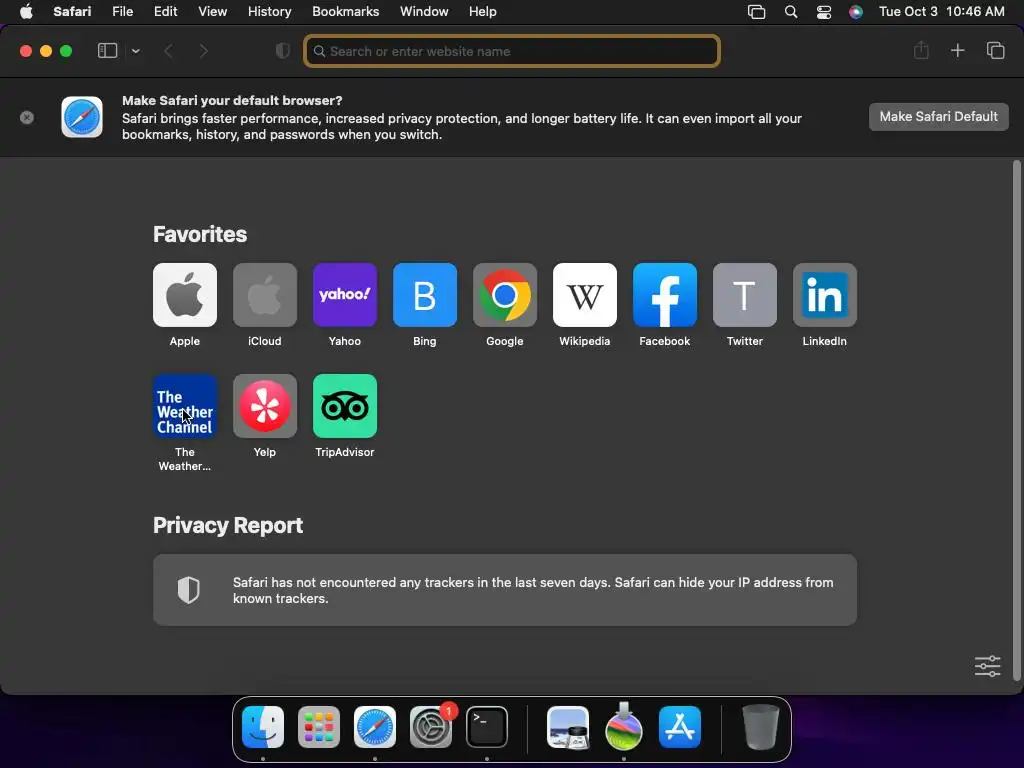
Task: Open Finder from the Dock
Action: (263, 727)
